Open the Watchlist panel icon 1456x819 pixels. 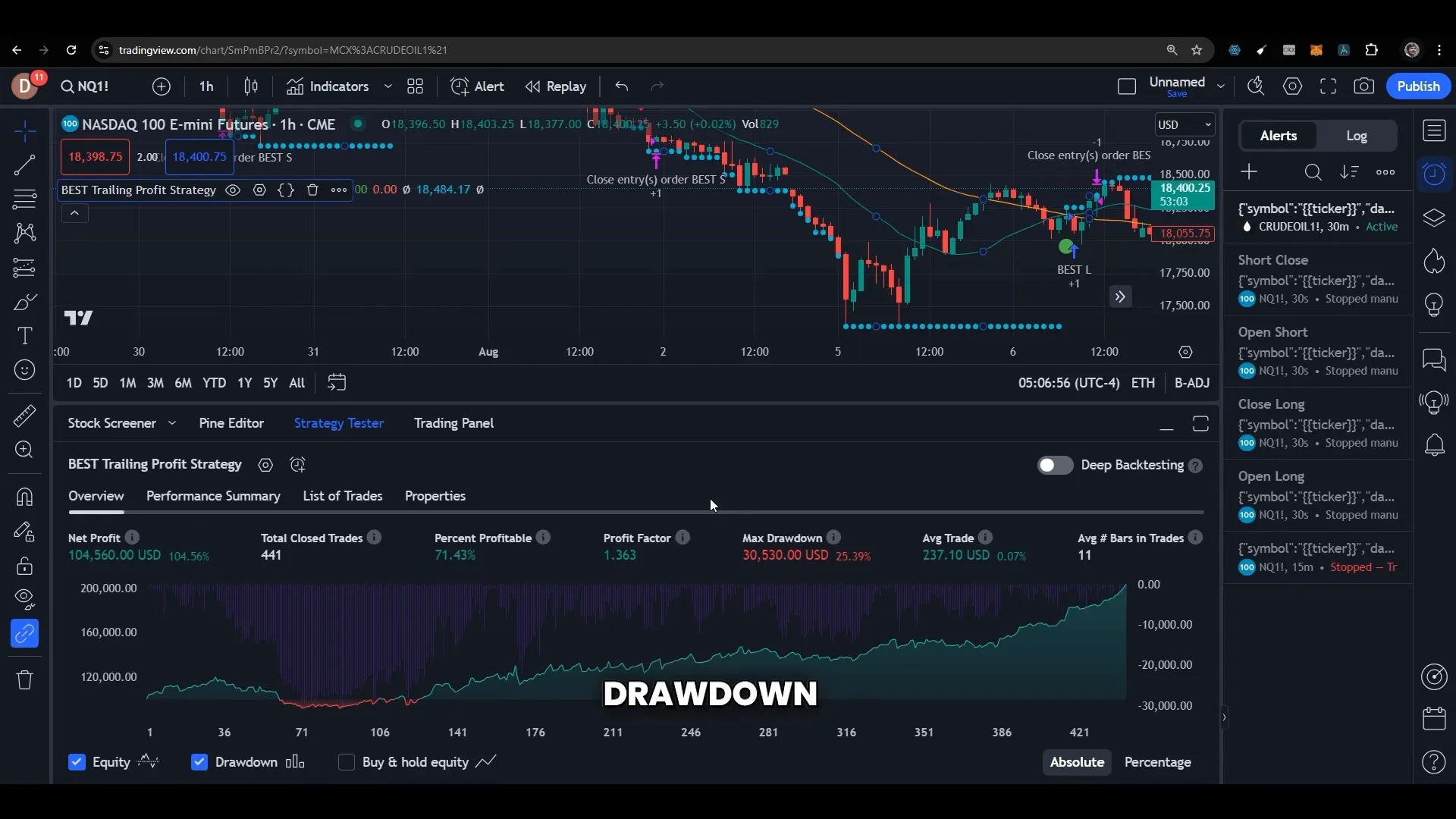1434,130
